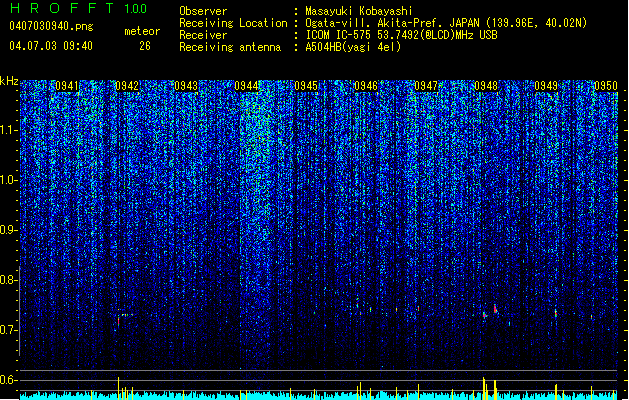Select the Ogata-vill. Akita-Pref. JAPAN location text
629x400 pixels.
point(446,23)
